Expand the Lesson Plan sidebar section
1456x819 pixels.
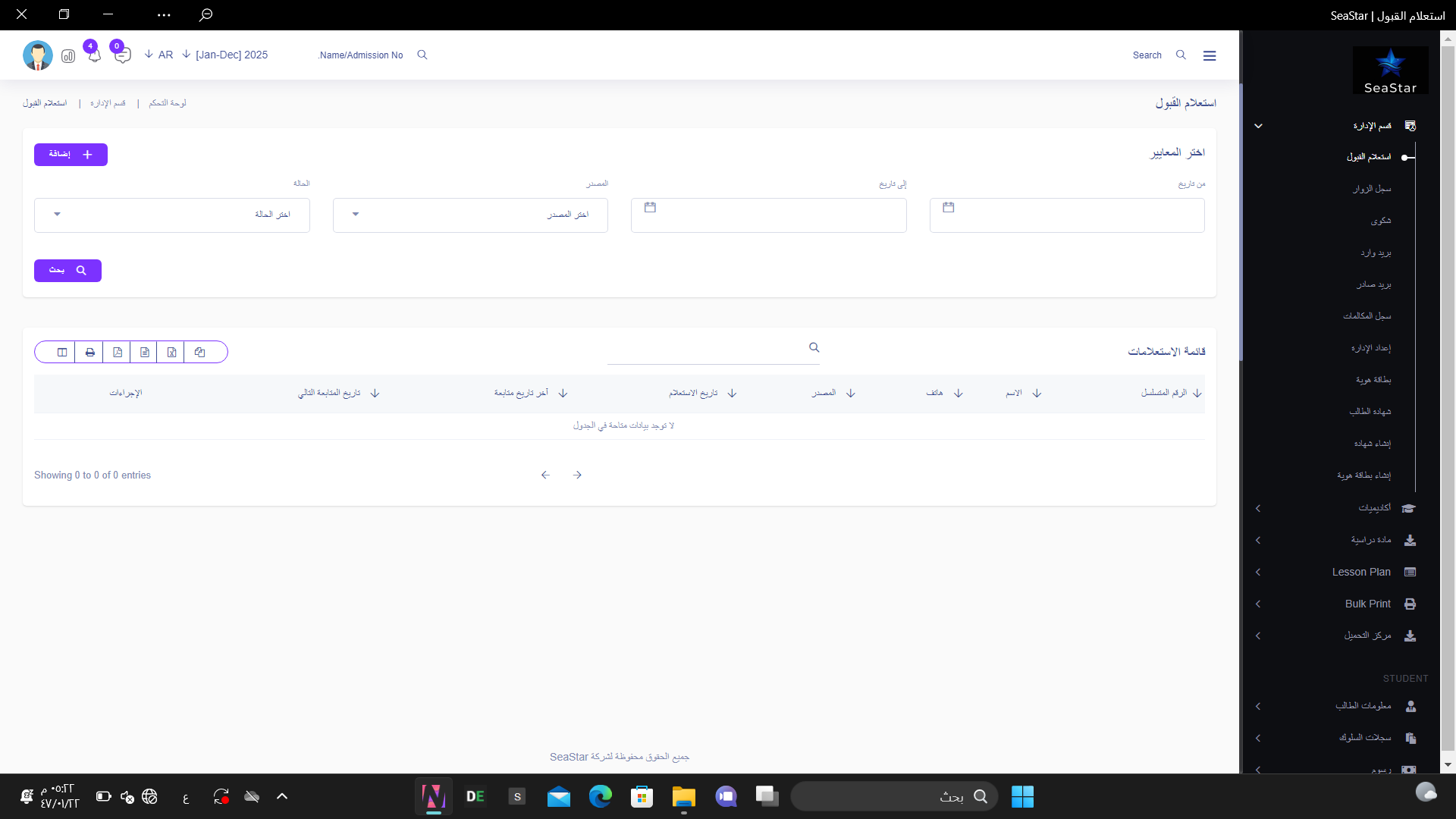pos(1361,572)
